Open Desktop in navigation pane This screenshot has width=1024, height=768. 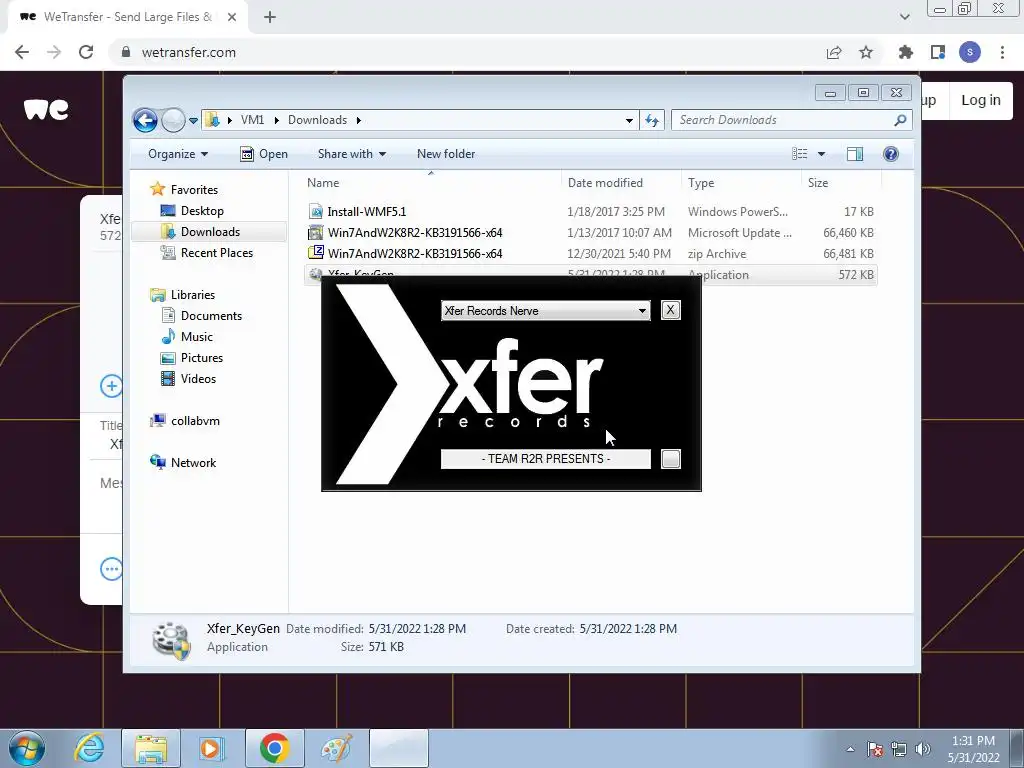[x=202, y=210]
